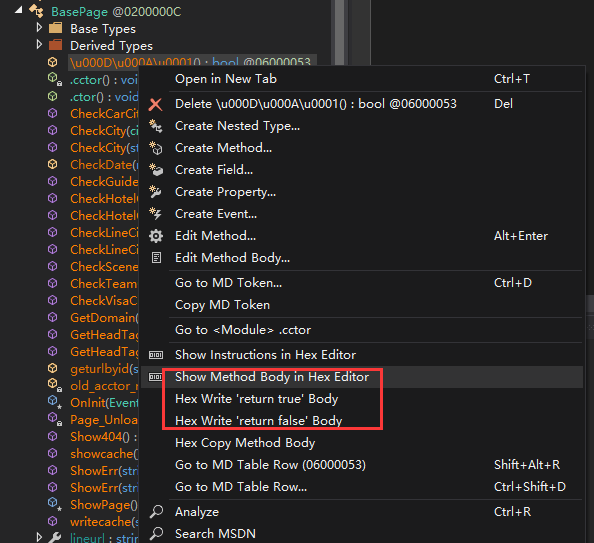Click the red X Delete icon

point(155,104)
